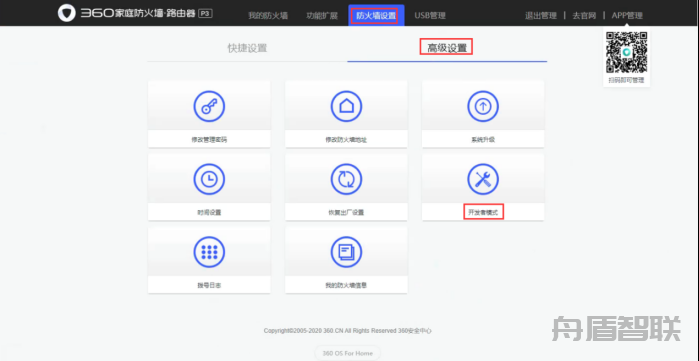Image resolution: width=699 pixels, height=361 pixels.
Task: Click the dot grid icon for 拨号日志
Action: [209, 252]
